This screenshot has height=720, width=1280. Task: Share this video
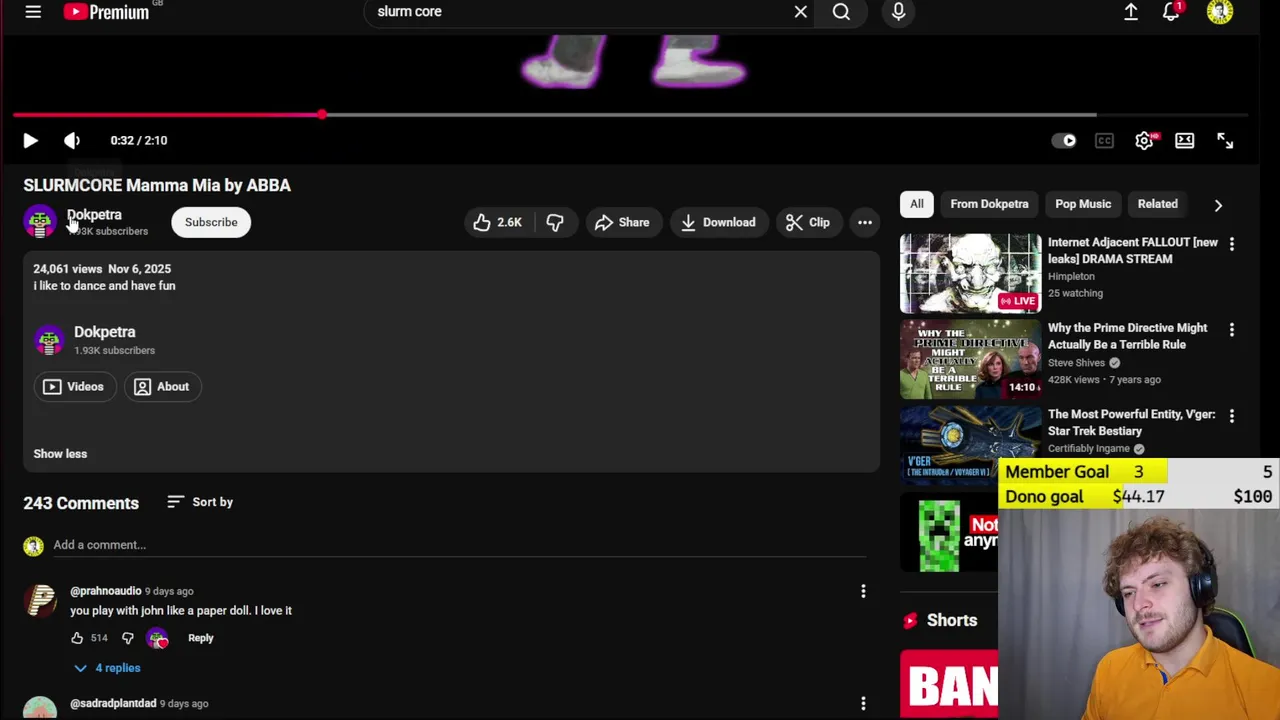[622, 222]
